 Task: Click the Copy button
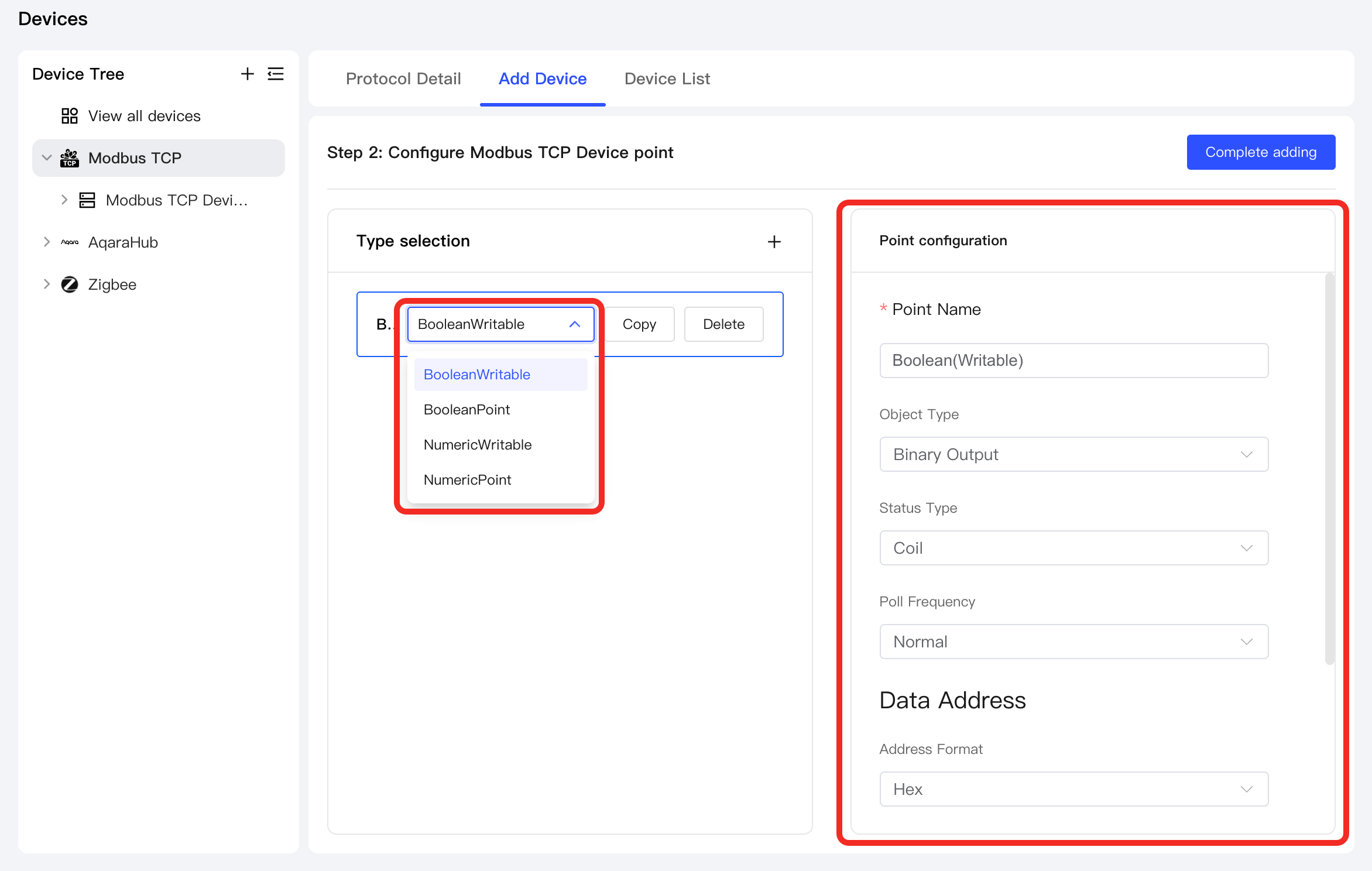click(639, 324)
